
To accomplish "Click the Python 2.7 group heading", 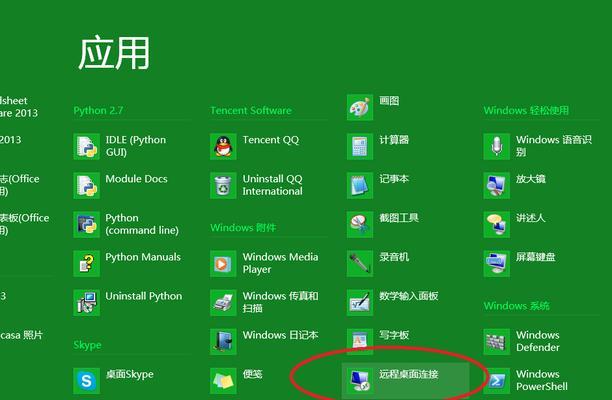I will (x=98, y=110).
